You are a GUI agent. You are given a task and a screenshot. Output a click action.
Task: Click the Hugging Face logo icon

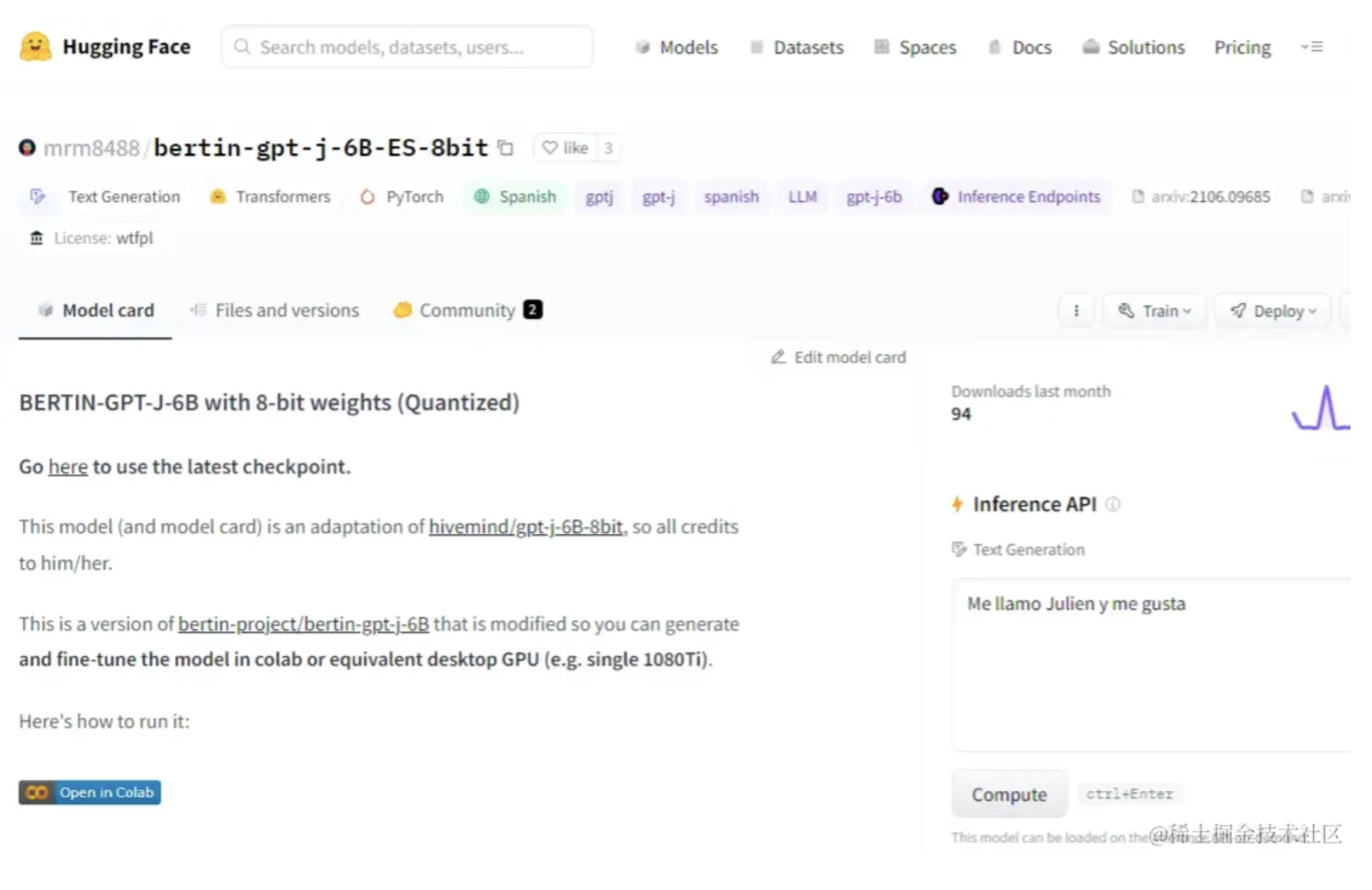click(35, 46)
